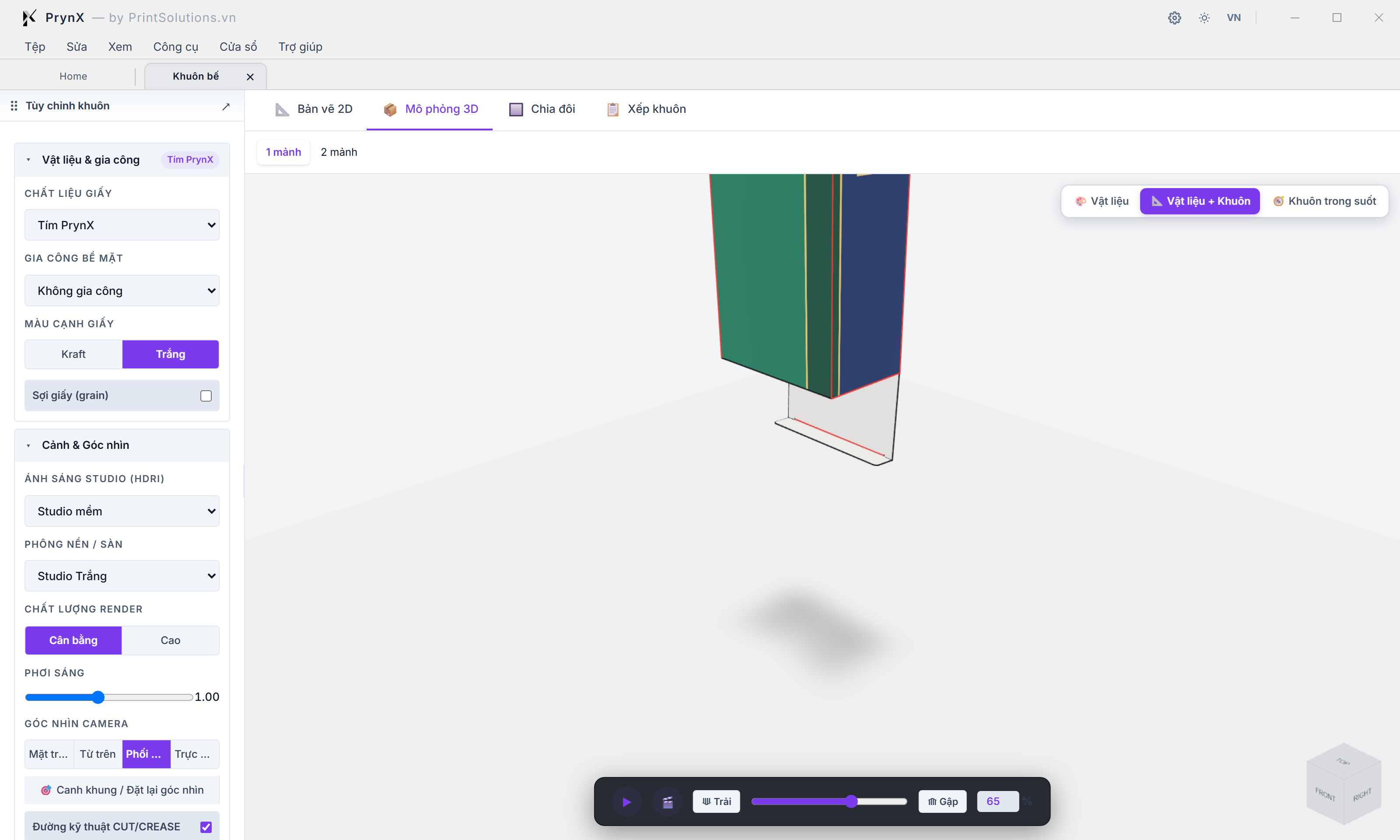Pop out the Tùy chỉnh khuôn panel arrow
Screen dimensions: 1400x840
pos(226,106)
